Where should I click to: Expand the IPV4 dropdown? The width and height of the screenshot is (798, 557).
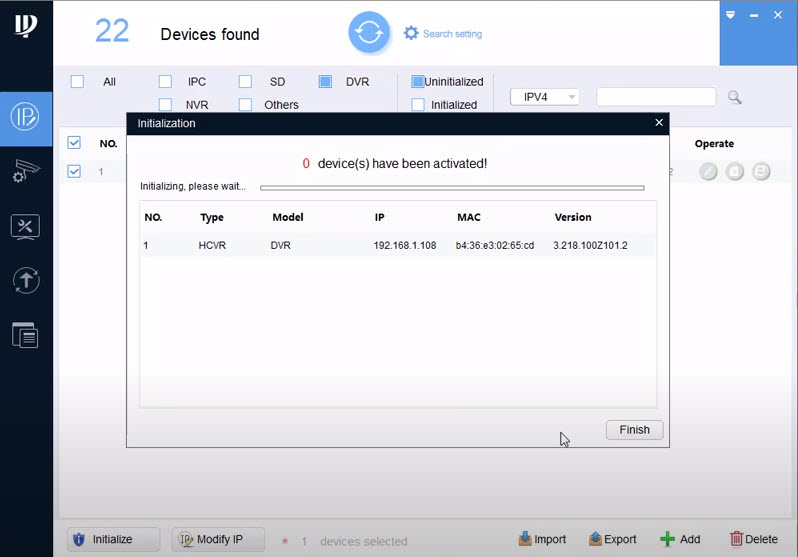pyautogui.click(x=545, y=97)
